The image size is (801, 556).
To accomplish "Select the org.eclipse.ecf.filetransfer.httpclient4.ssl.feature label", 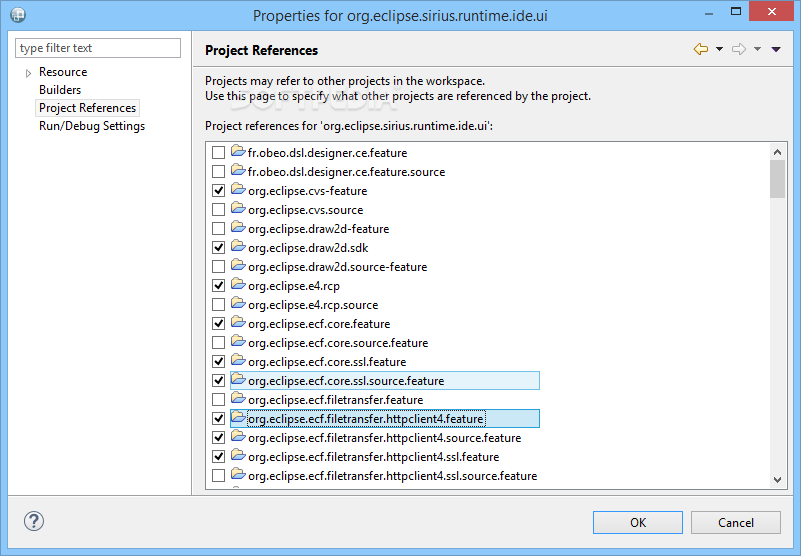I will [x=373, y=457].
